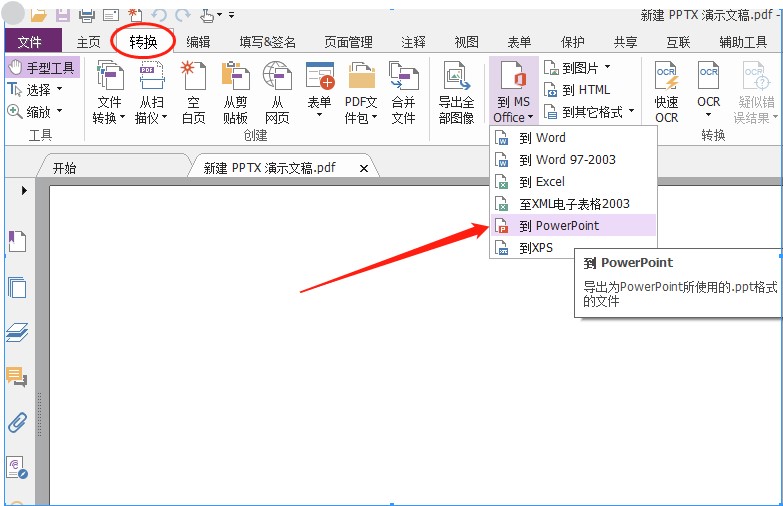Expand the navigation panel arrow
This screenshot has height=506, width=783.
tap(24, 190)
